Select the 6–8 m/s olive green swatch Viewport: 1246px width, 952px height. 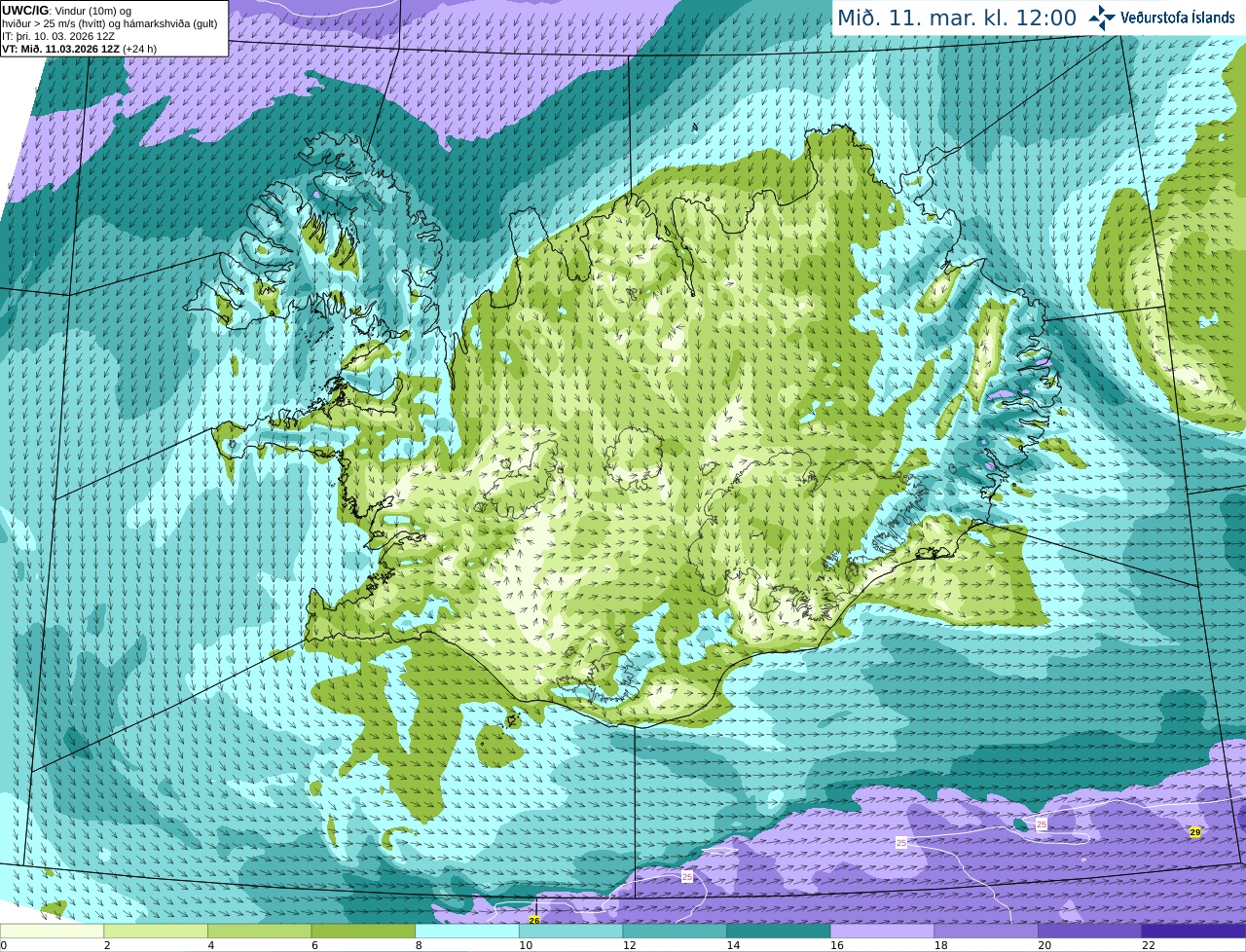[x=363, y=931]
